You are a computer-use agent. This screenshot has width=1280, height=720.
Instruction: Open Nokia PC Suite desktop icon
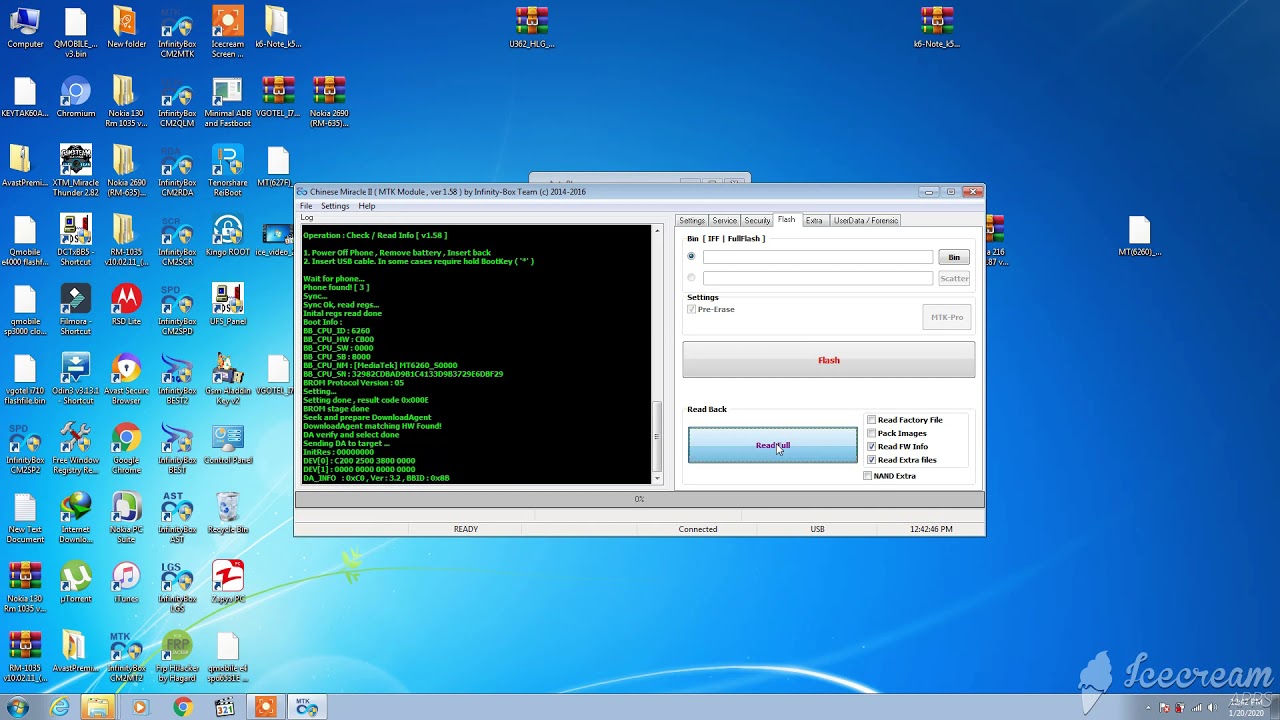[126, 517]
